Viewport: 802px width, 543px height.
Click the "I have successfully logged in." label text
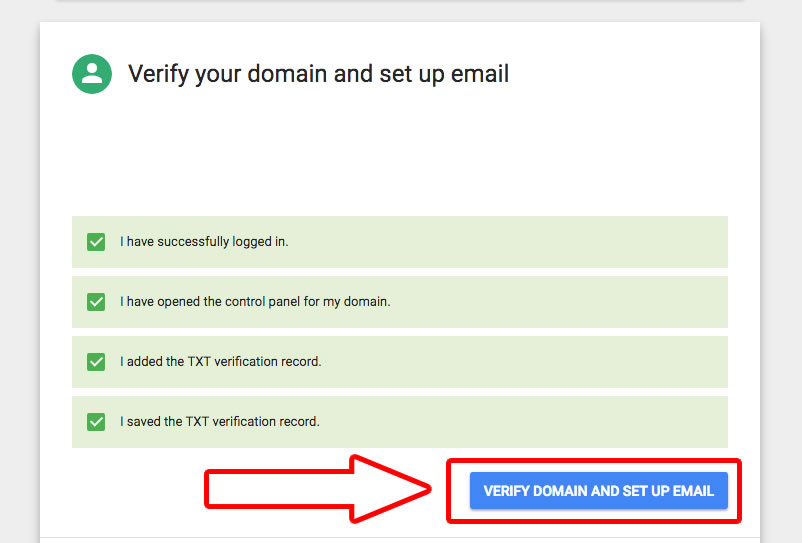point(204,242)
